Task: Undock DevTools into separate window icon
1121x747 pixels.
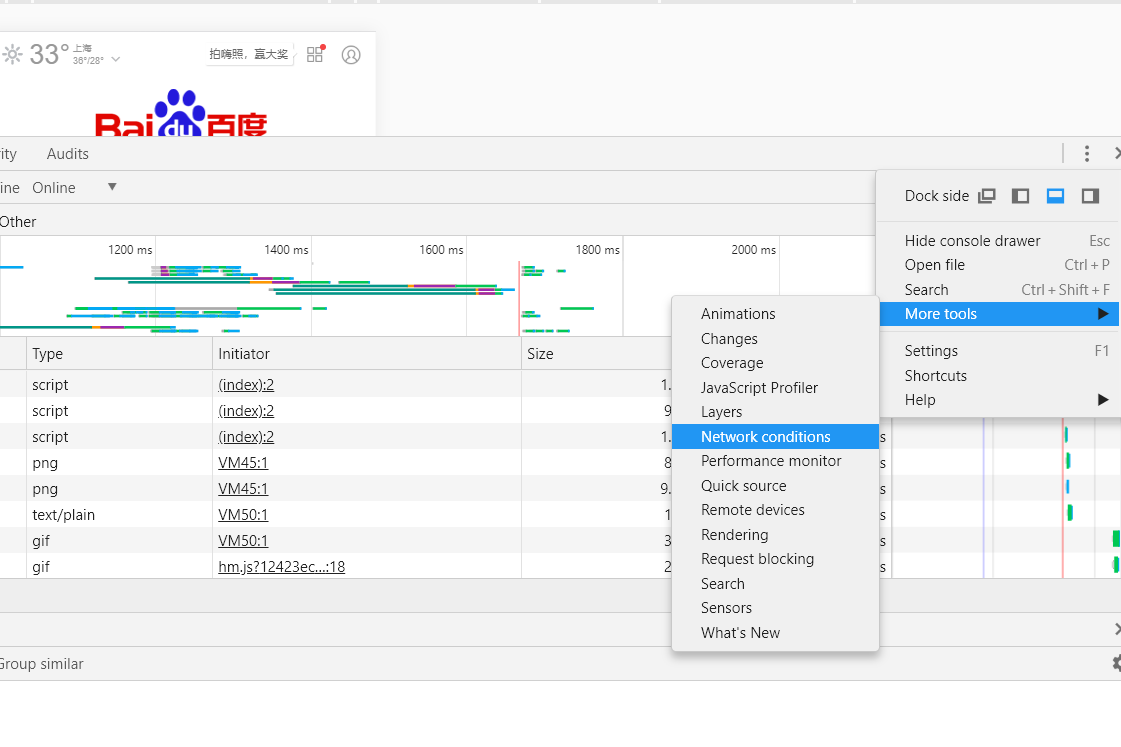Action: (x=986, y=196)
